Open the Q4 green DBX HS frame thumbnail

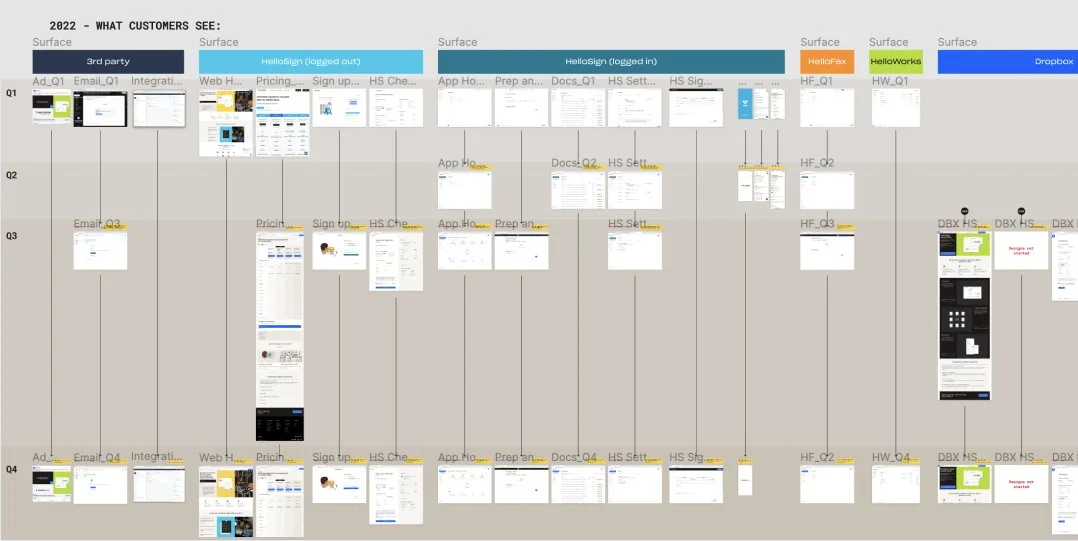pos(965,485)
